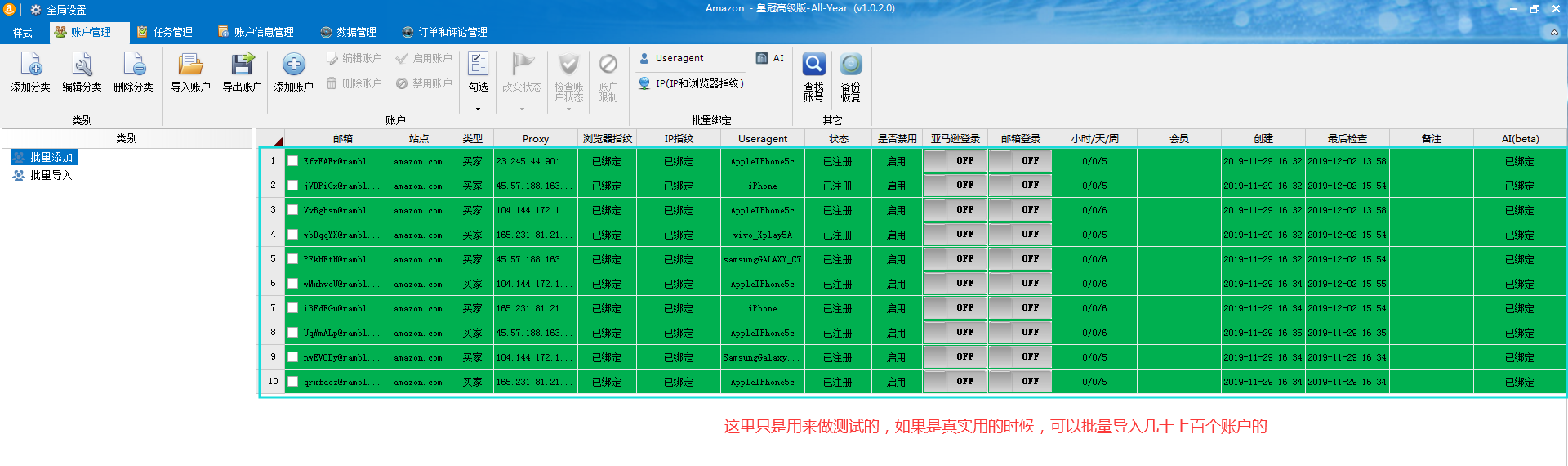Open the 样式 style tab
The height and width of the screenshot is (466, 1568).
coord(22,33)
